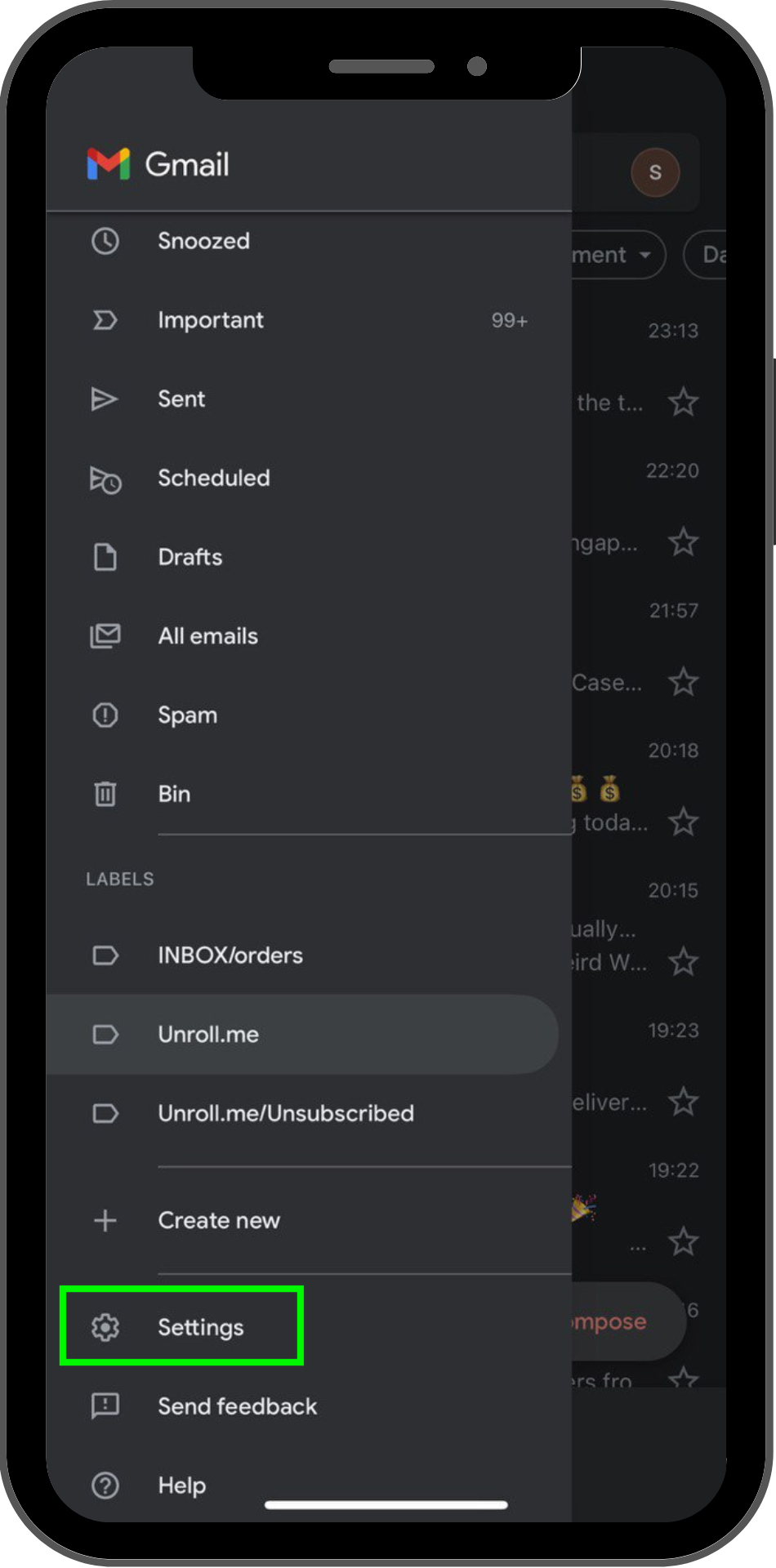Viewport: 776px width, 1568px height.
Task: Tap the profile avatar with letter S
Action: pos(657,172)
